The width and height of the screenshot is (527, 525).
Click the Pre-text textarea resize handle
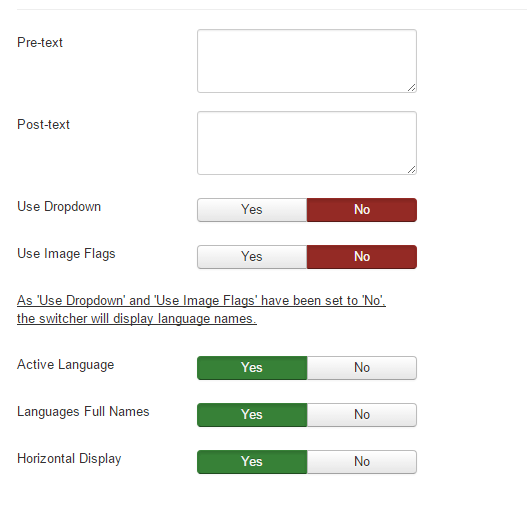412,88
